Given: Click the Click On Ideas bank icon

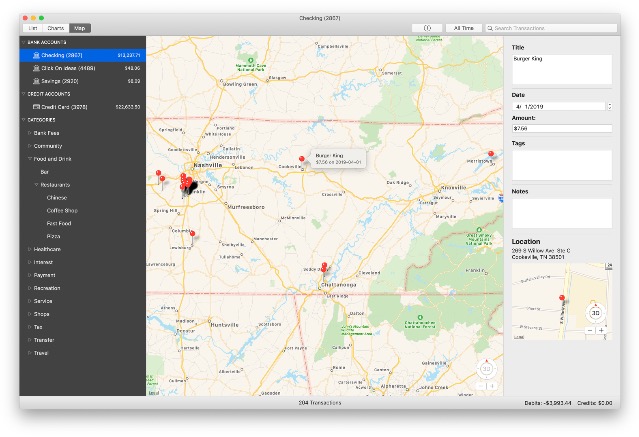Looking at the screenshot, I should [x=36, y=68].
